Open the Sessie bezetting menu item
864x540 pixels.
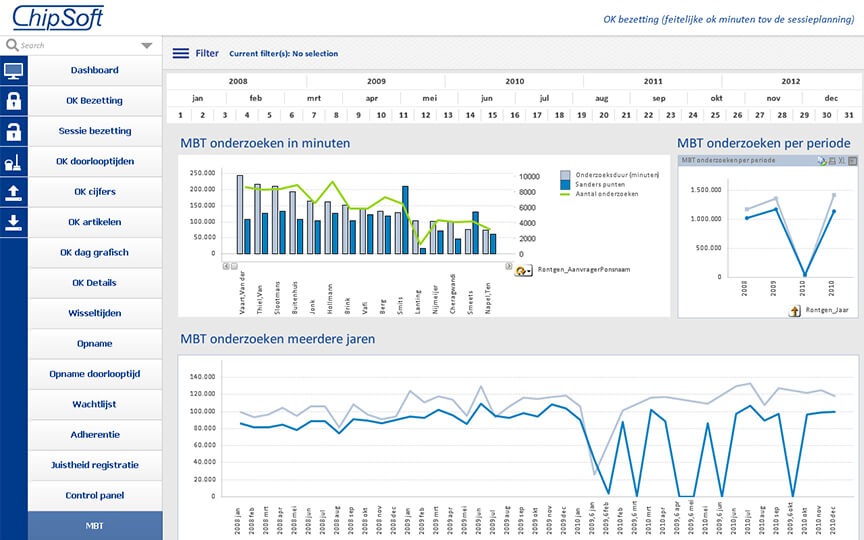[x=95, y=131]
